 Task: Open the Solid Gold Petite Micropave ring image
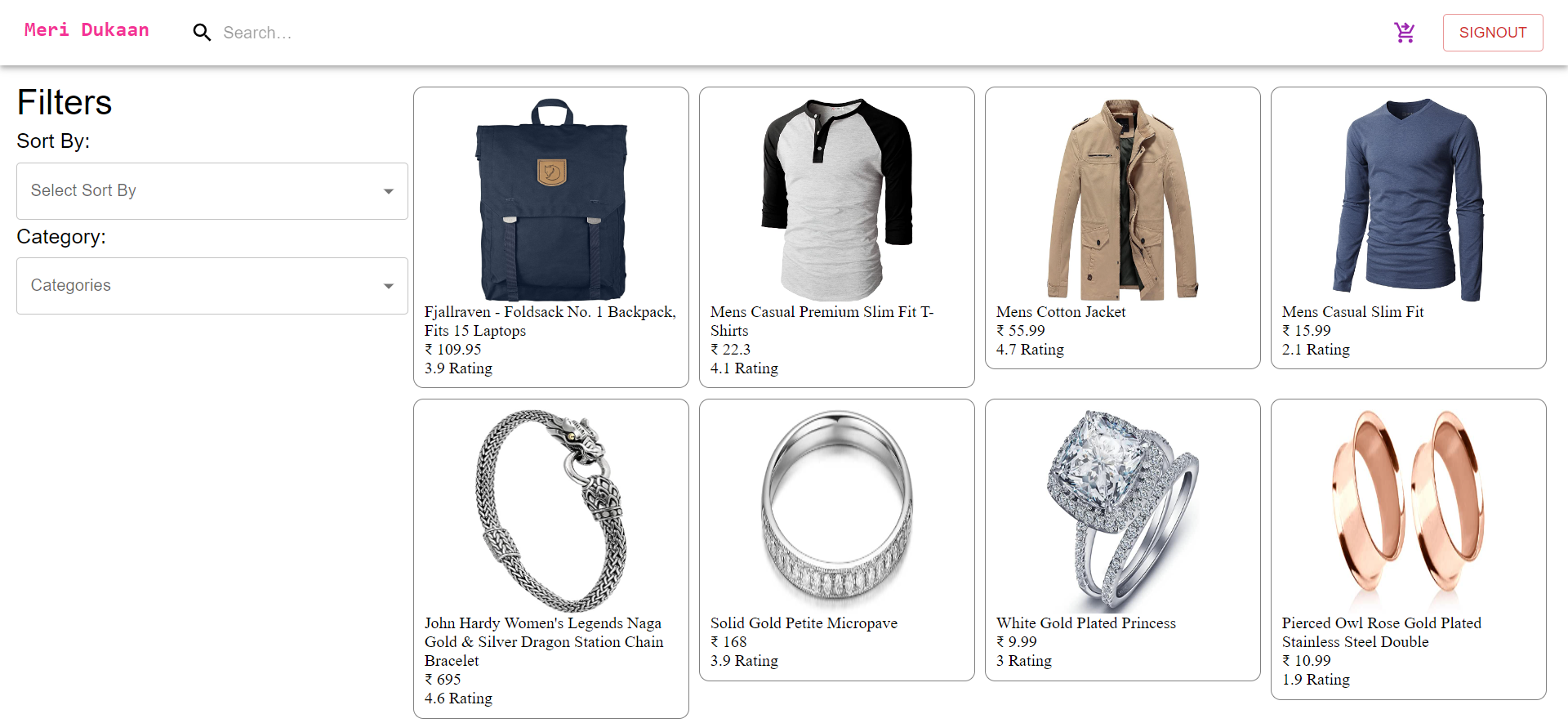click(837, 511)
